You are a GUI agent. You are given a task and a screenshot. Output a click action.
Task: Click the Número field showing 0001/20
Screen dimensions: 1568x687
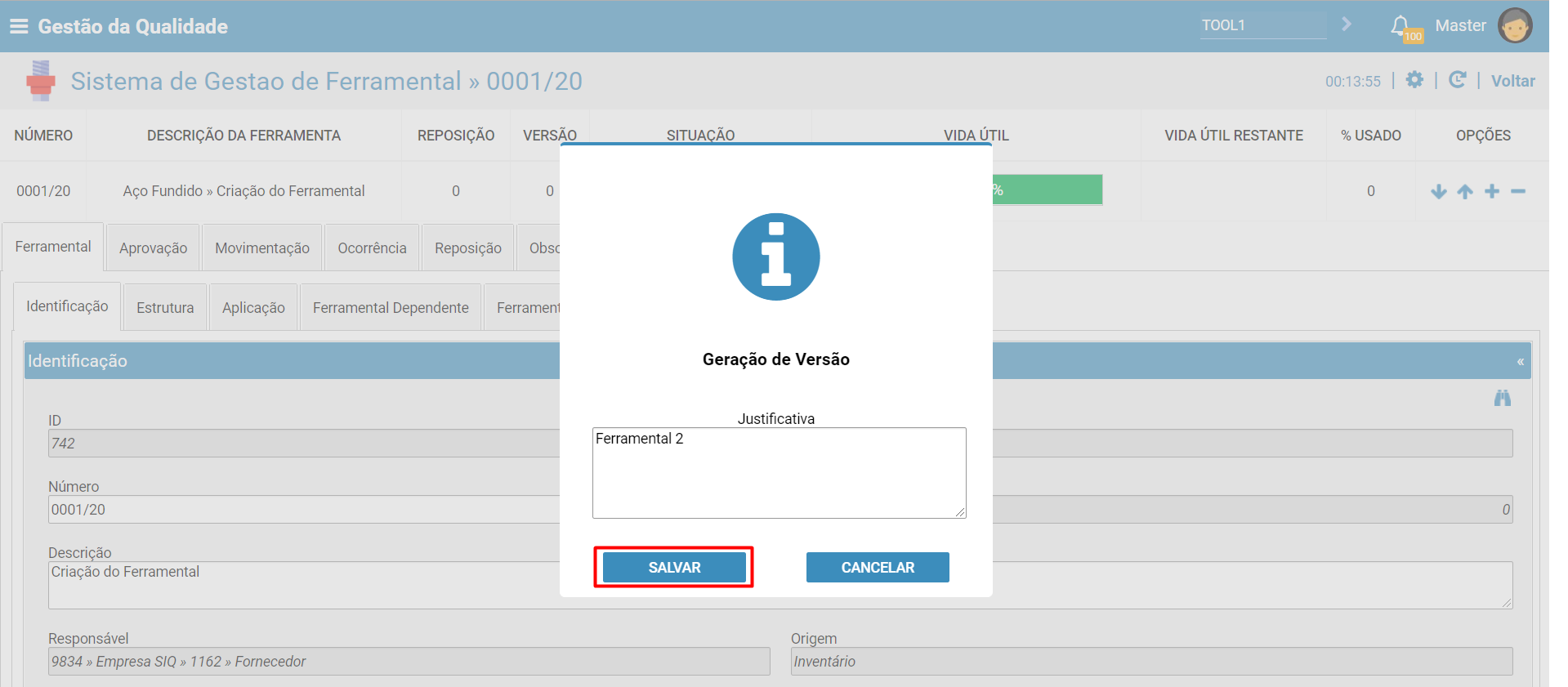[x=304, y=510]
